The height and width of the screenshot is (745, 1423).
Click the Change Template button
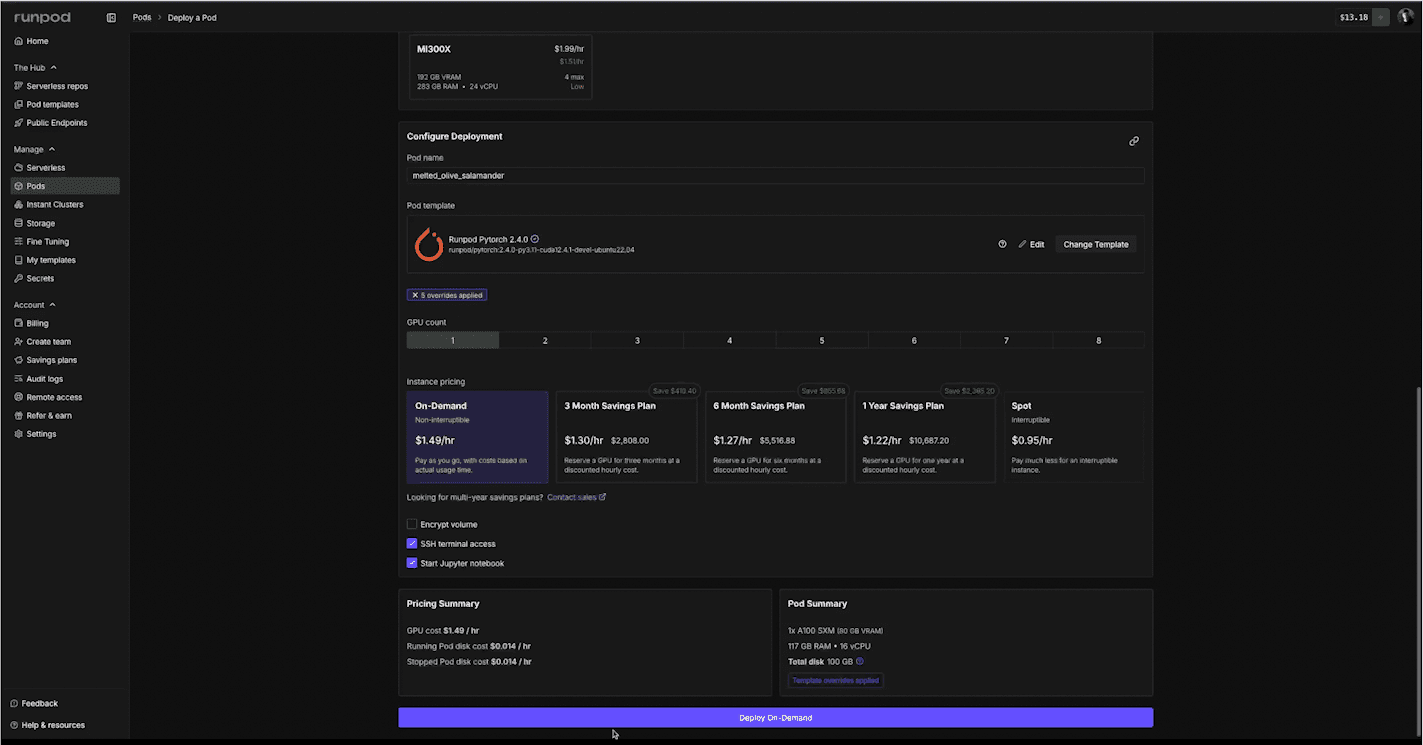(x=1095, y=243)
